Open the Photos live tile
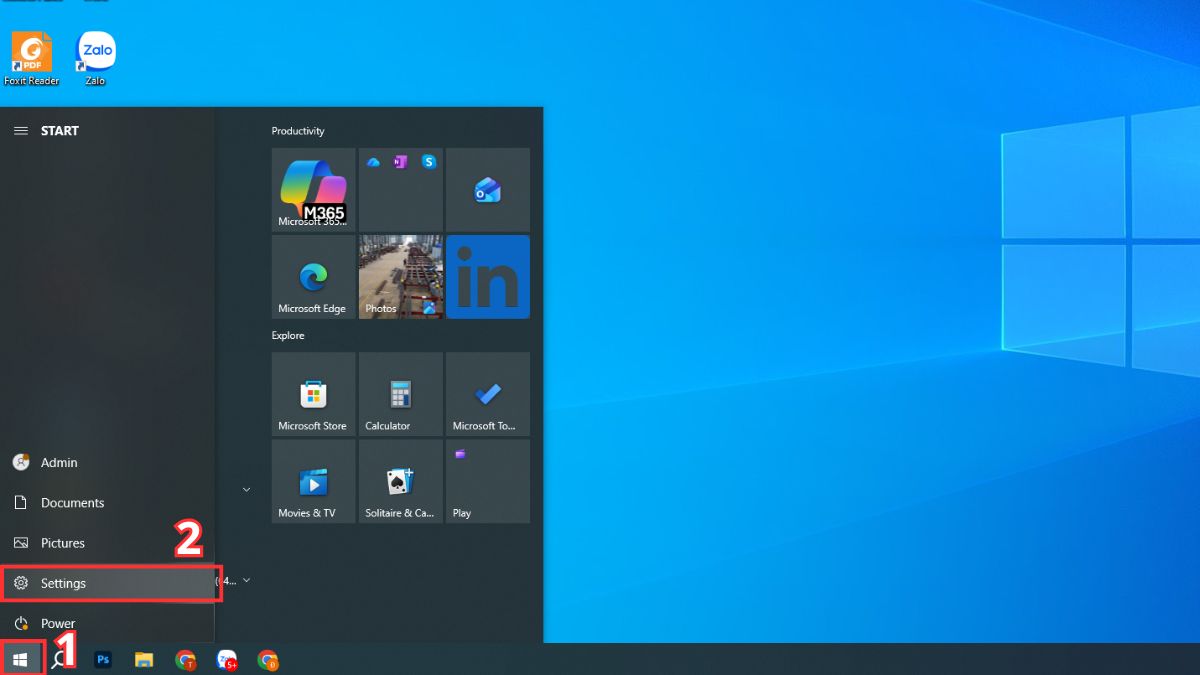Viewport: 1200px width, 675px height. pyautogui.click(x=401, y=277)
